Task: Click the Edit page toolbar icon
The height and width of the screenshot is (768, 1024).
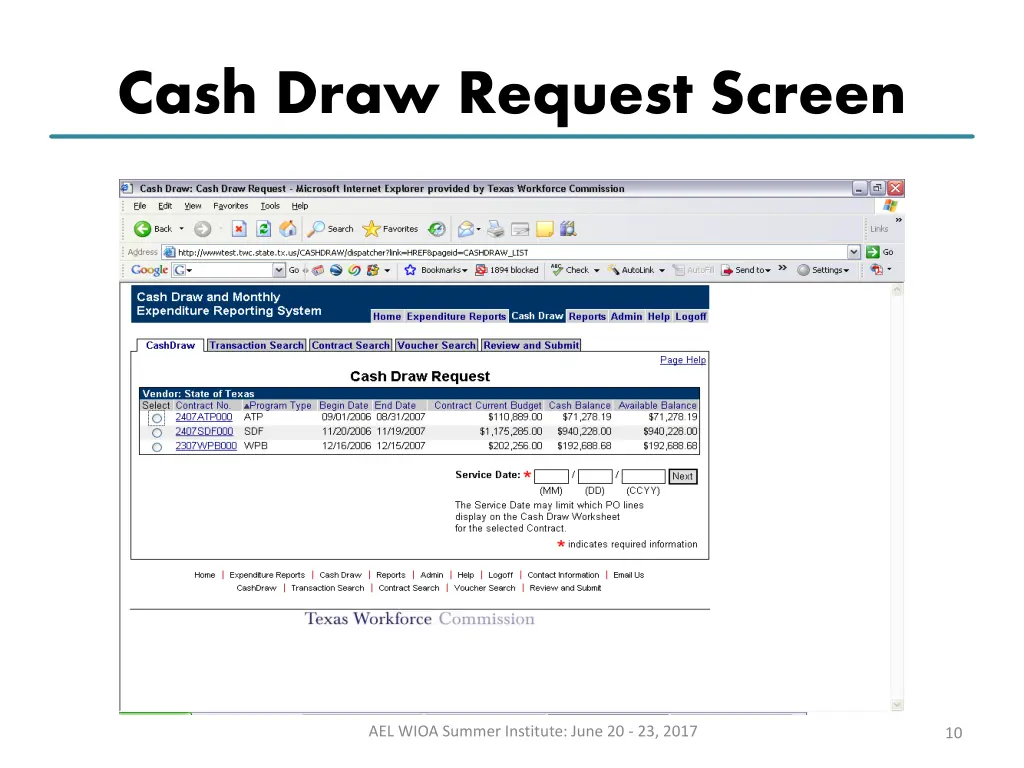Action: 520,229
